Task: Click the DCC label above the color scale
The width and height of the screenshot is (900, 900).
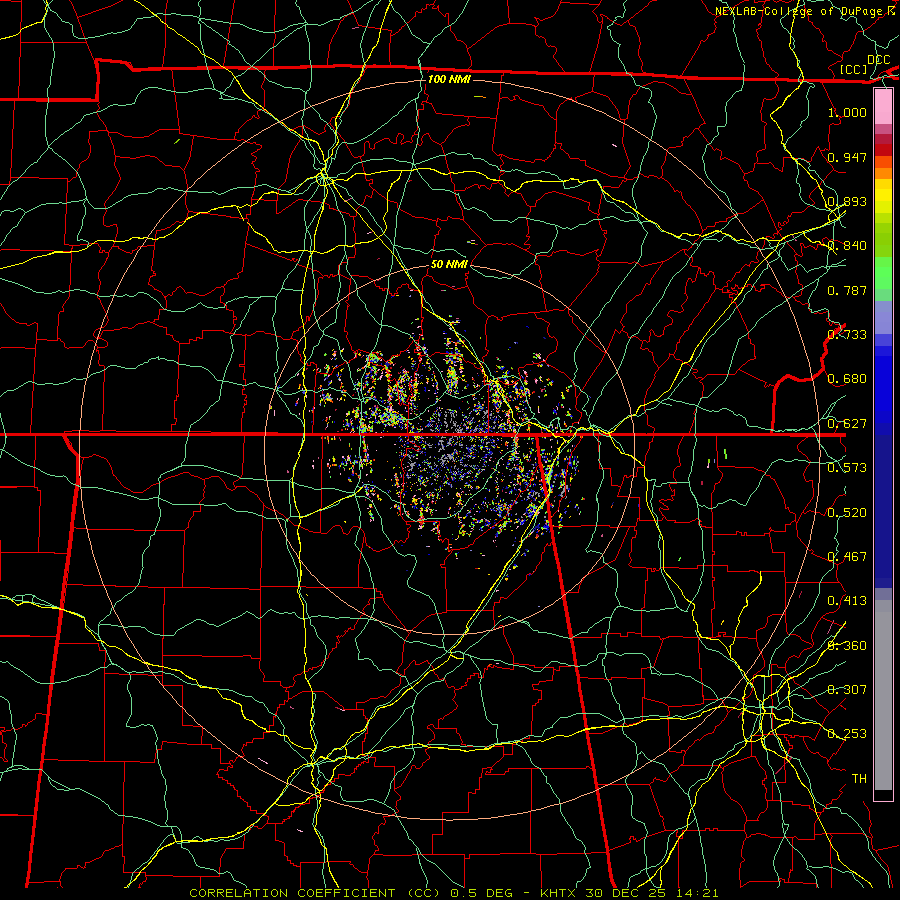Action: click(x=878, y=60)
